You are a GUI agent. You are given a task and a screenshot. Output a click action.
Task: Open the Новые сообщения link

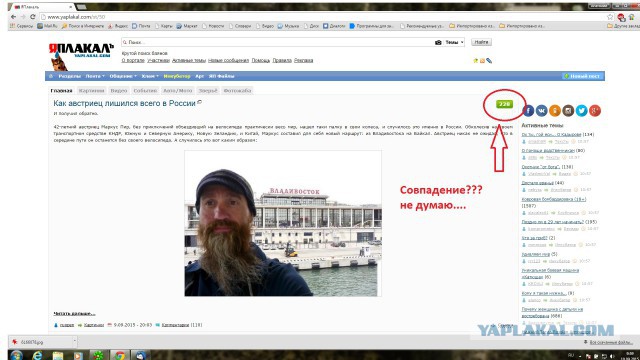(229, 60)
